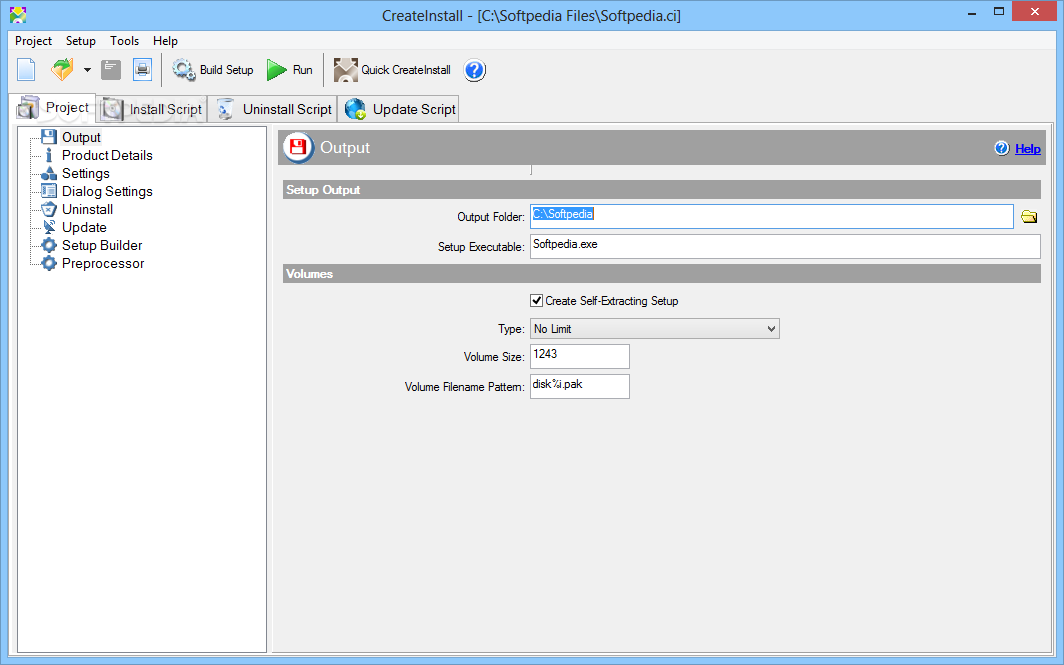Click the Preprocessor gear icon

(x=48, y=263)
